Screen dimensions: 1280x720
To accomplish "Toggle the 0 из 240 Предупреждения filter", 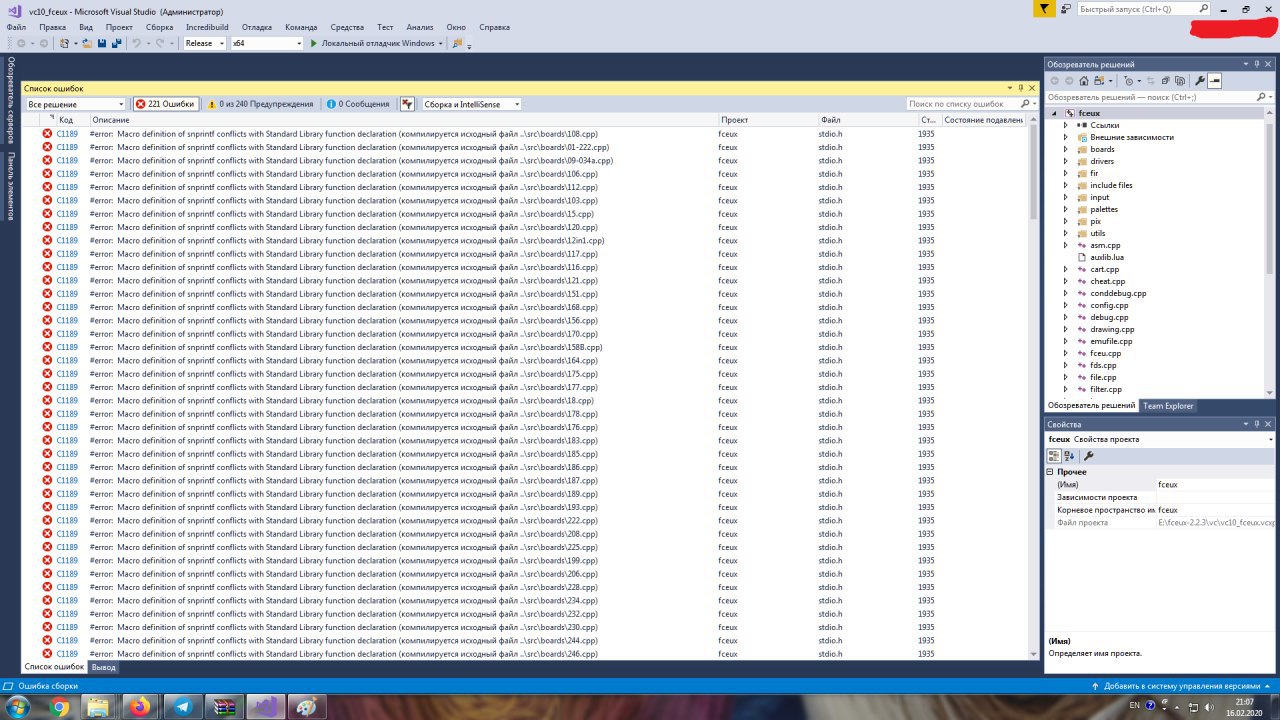I will coord(260,104).
